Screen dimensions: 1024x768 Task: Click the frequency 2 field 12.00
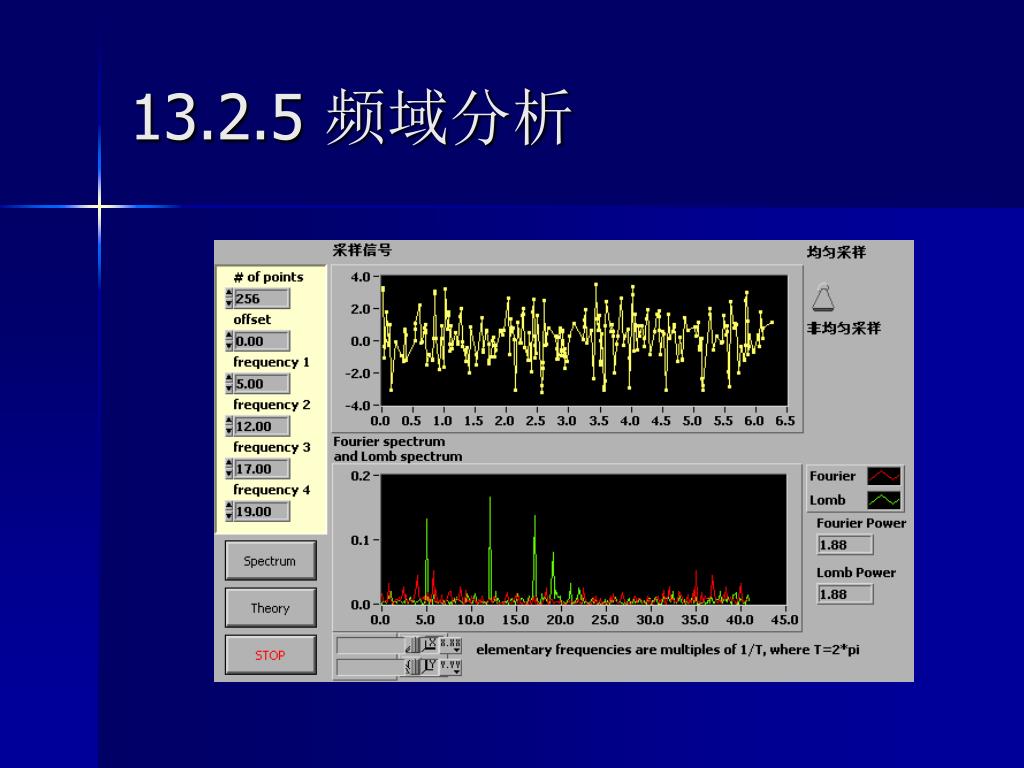click(x=261, y=426)
